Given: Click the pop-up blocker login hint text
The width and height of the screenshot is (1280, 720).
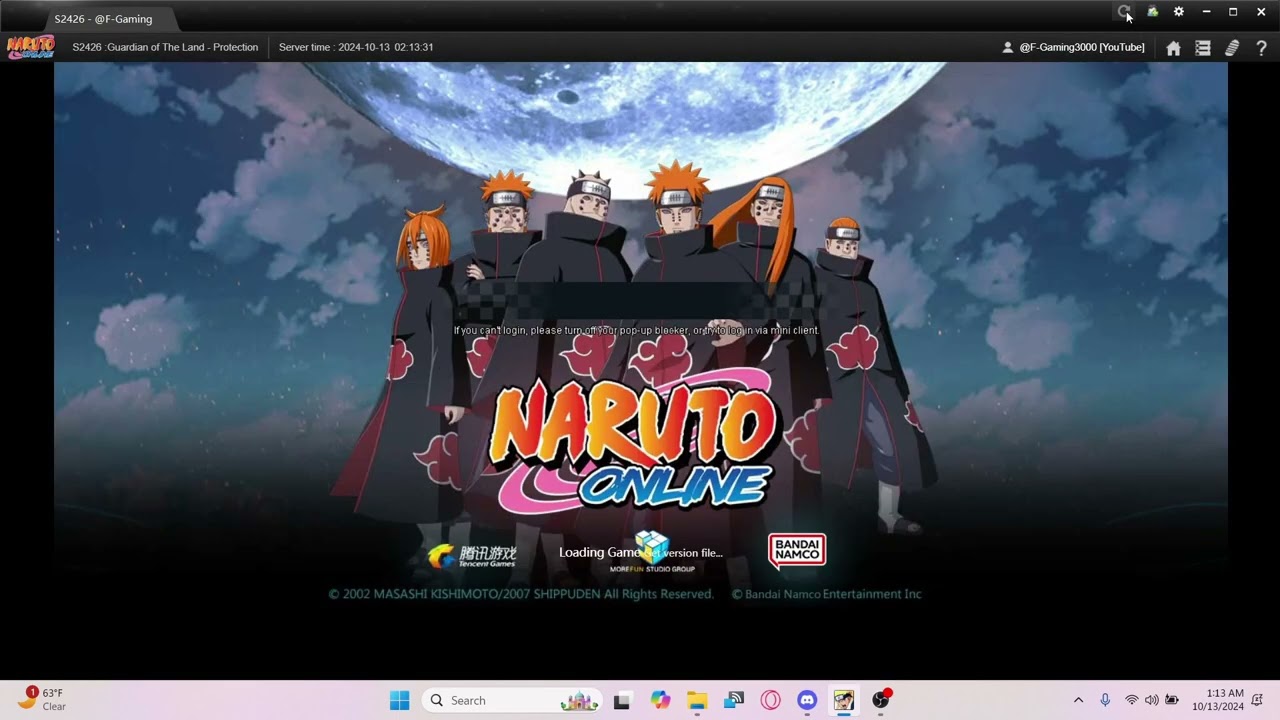Looking at the screenshot, I should 636,330.
